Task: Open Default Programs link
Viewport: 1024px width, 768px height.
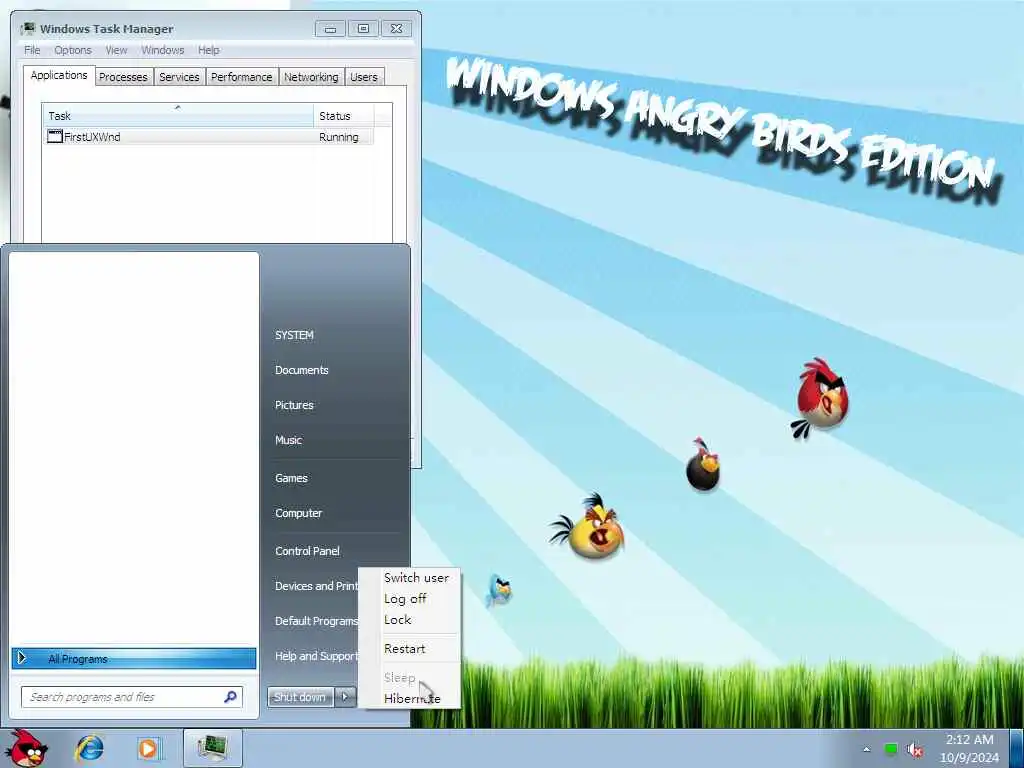Action: 316,621
